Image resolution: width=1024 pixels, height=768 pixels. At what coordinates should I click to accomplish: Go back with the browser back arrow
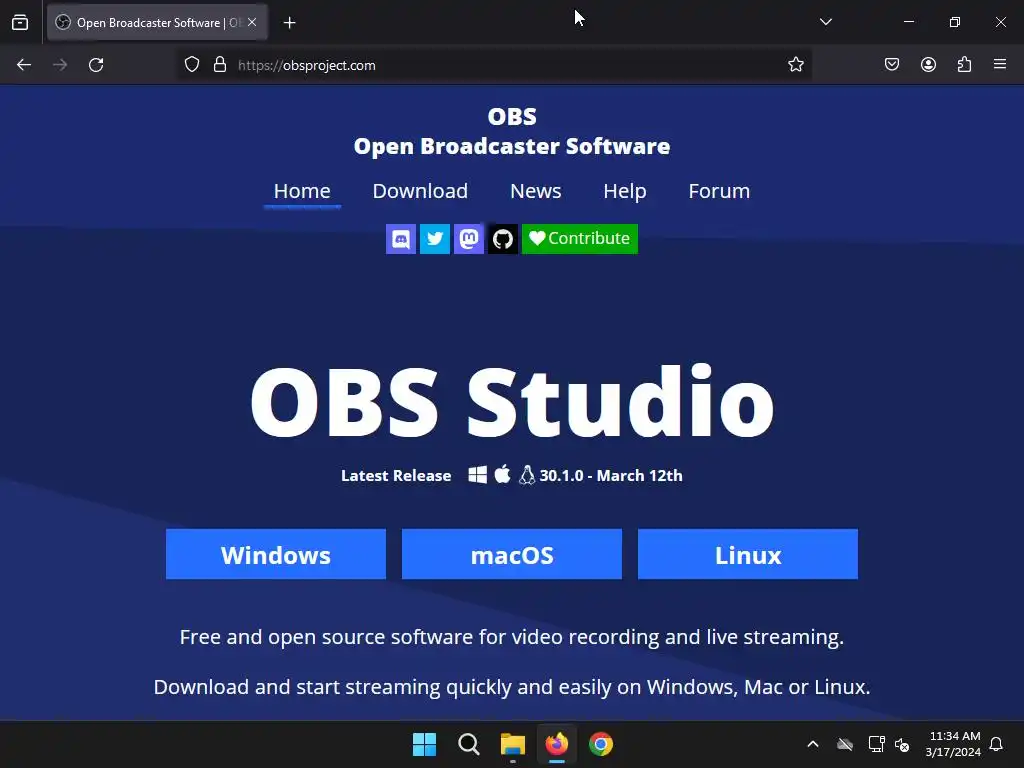click(x=24, y=65)
